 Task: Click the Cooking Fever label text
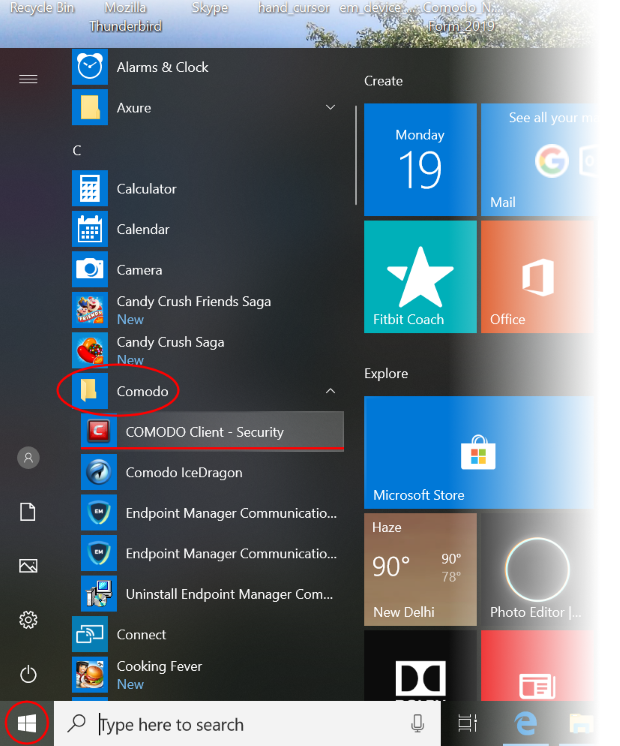(159, 666)
